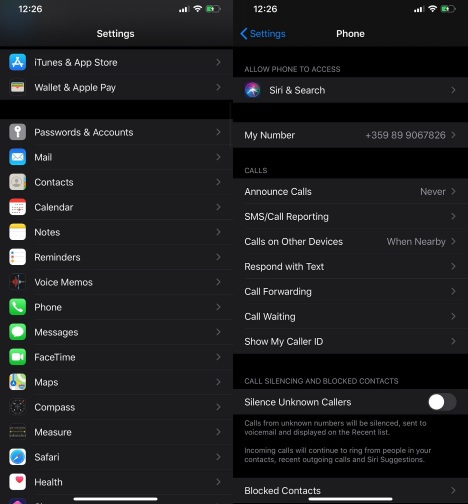Open Blocked Contacts list
The image size is (468, 504).
[x=350, y=490]
